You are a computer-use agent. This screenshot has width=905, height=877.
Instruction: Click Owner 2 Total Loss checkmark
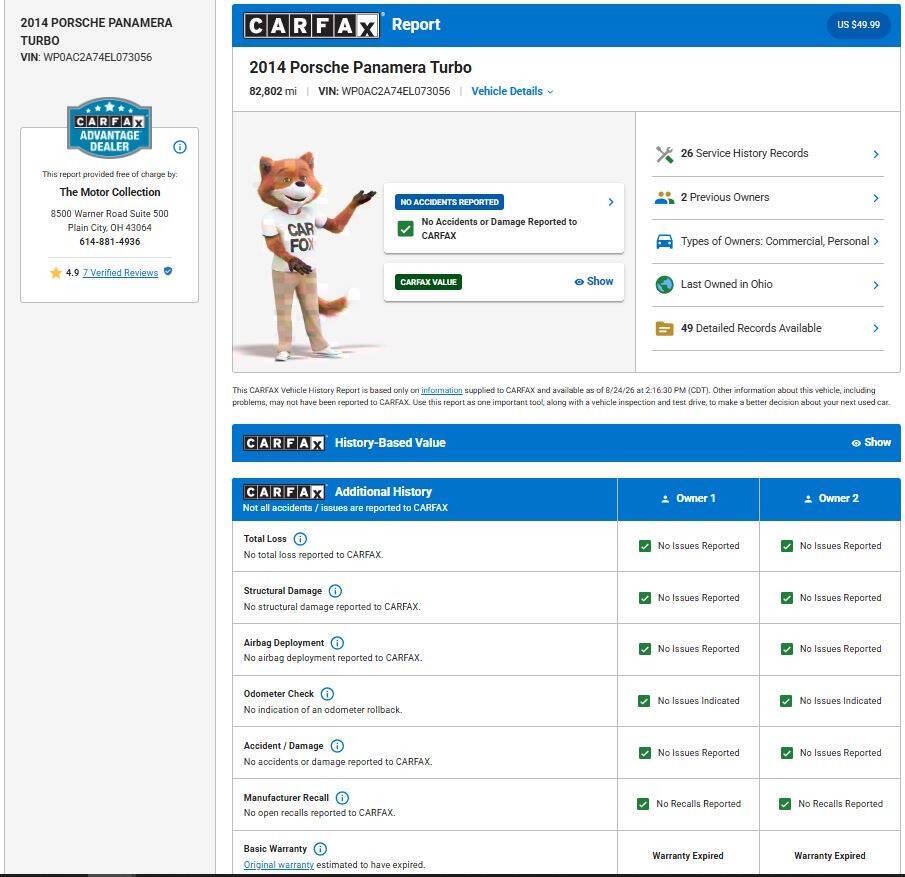tap(787, 546)
